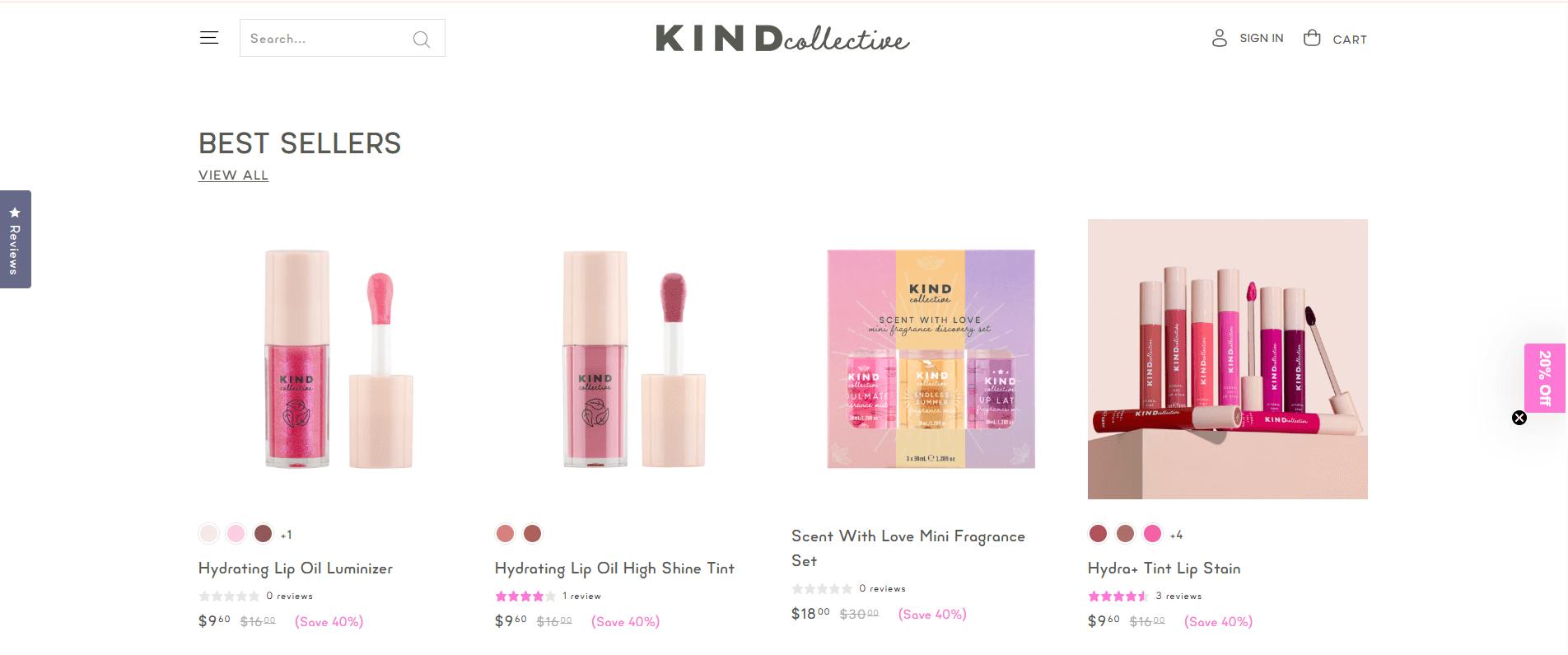Expand +4 more Lip Stain shades

click(1176, 535)
